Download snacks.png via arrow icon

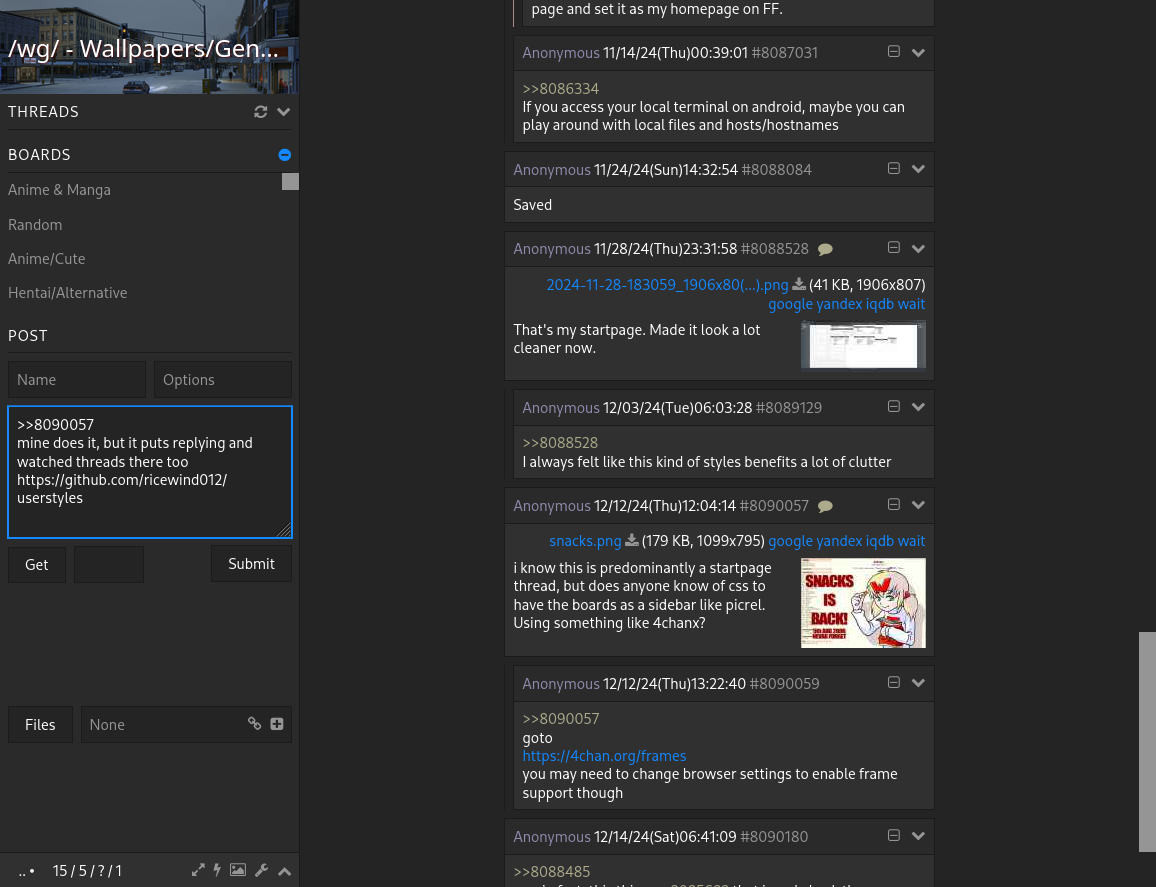[632, 540]
